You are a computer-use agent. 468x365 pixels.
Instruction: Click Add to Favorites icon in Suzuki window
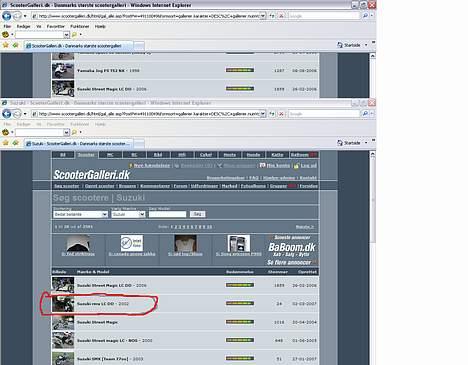coord(15,143)
